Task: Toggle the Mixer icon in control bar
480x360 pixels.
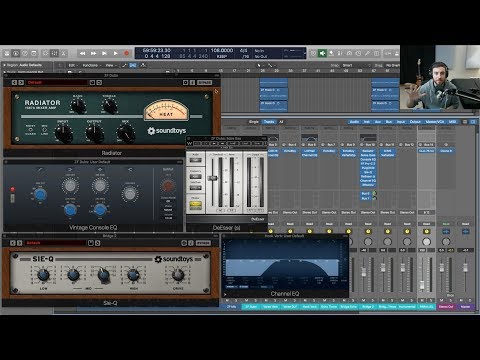Action: pos(55,53)
